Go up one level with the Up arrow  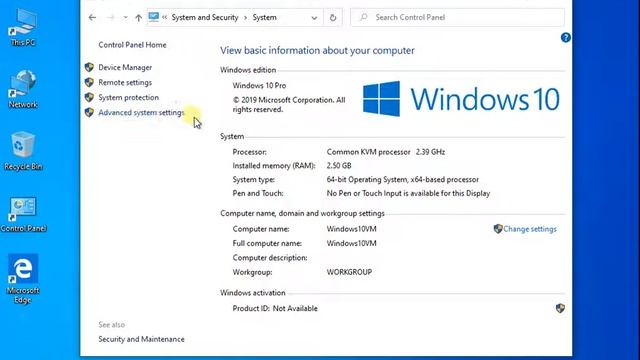(138, 18)
